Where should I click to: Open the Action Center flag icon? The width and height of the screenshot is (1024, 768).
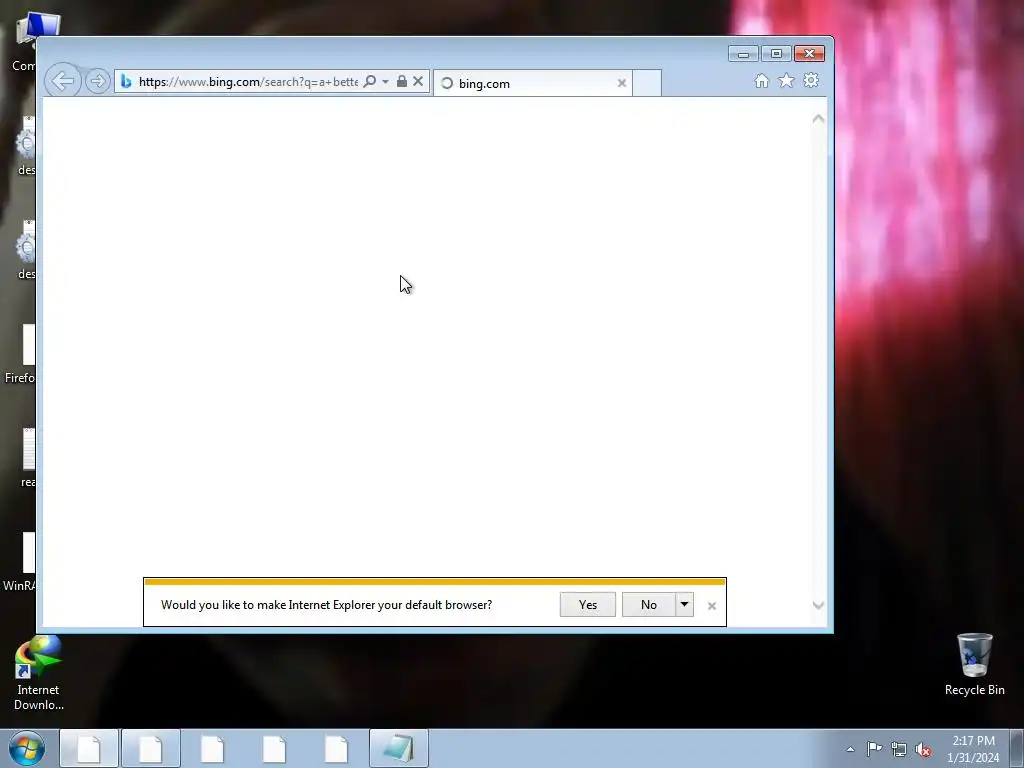[x=874, y=749]
